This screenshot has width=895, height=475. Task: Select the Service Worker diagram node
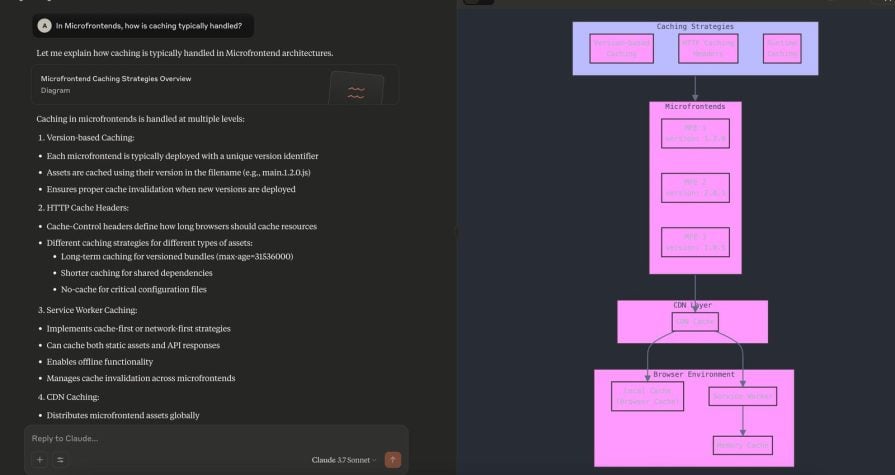(x=743, y=396)
